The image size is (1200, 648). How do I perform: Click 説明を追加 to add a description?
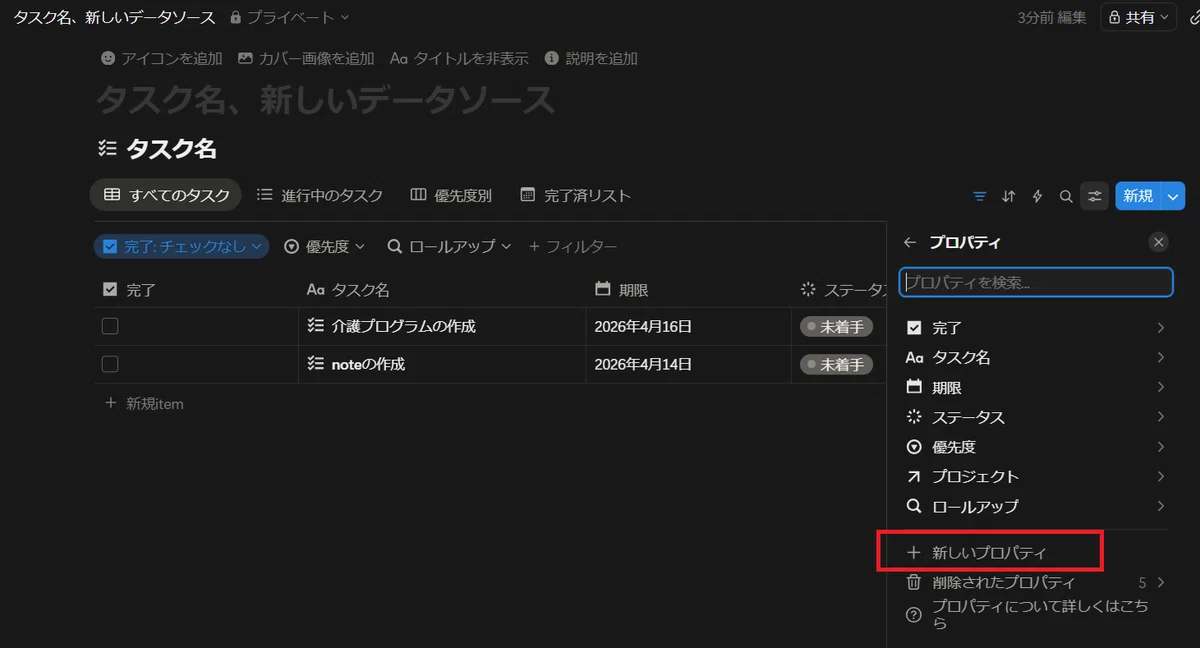pos(591,58)
